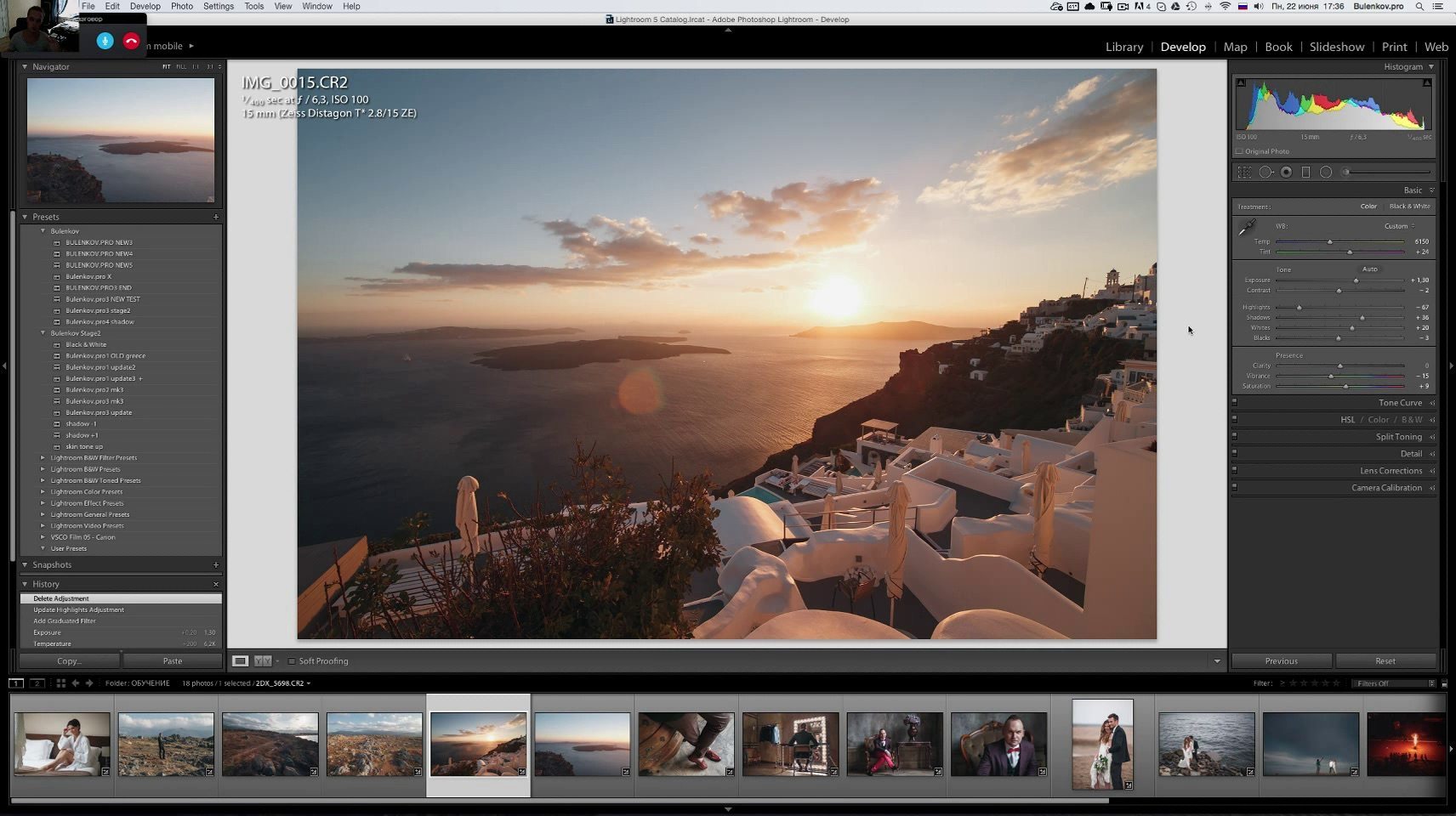This screenshot has width=1456, height=816.
Task: Switch to Loupe view in toolbar
Action: pos(241,661)
